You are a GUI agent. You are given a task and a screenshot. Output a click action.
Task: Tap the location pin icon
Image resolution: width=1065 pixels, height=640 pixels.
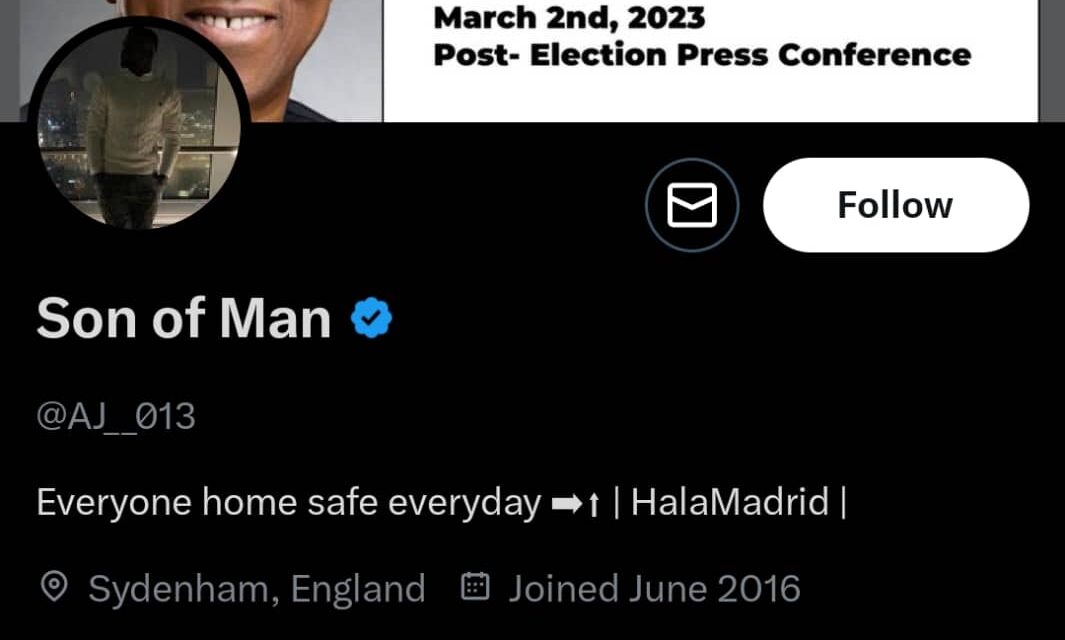click(54, 587)
